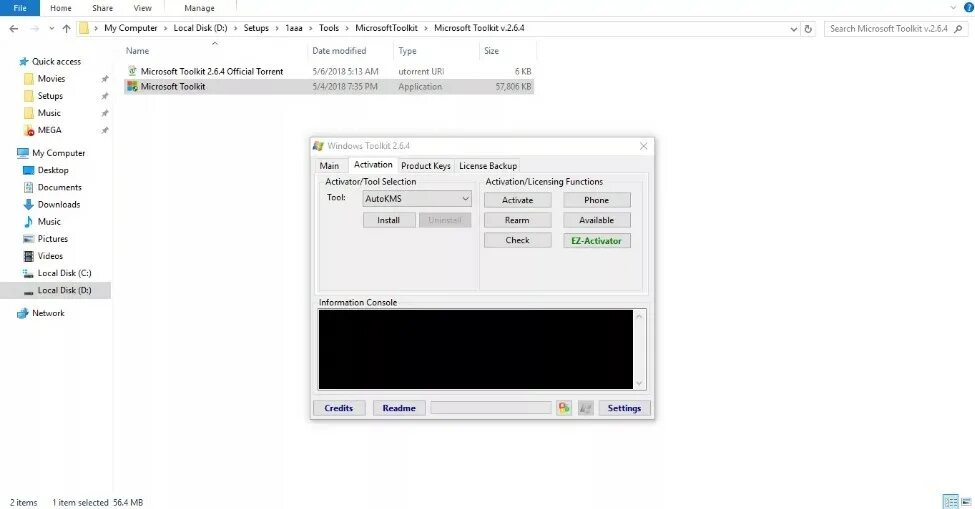Click the MicrosoftToolkit breadcrumb segment
Image resolution: width=975 pixels, height=509 pixels.
point(386,28)
